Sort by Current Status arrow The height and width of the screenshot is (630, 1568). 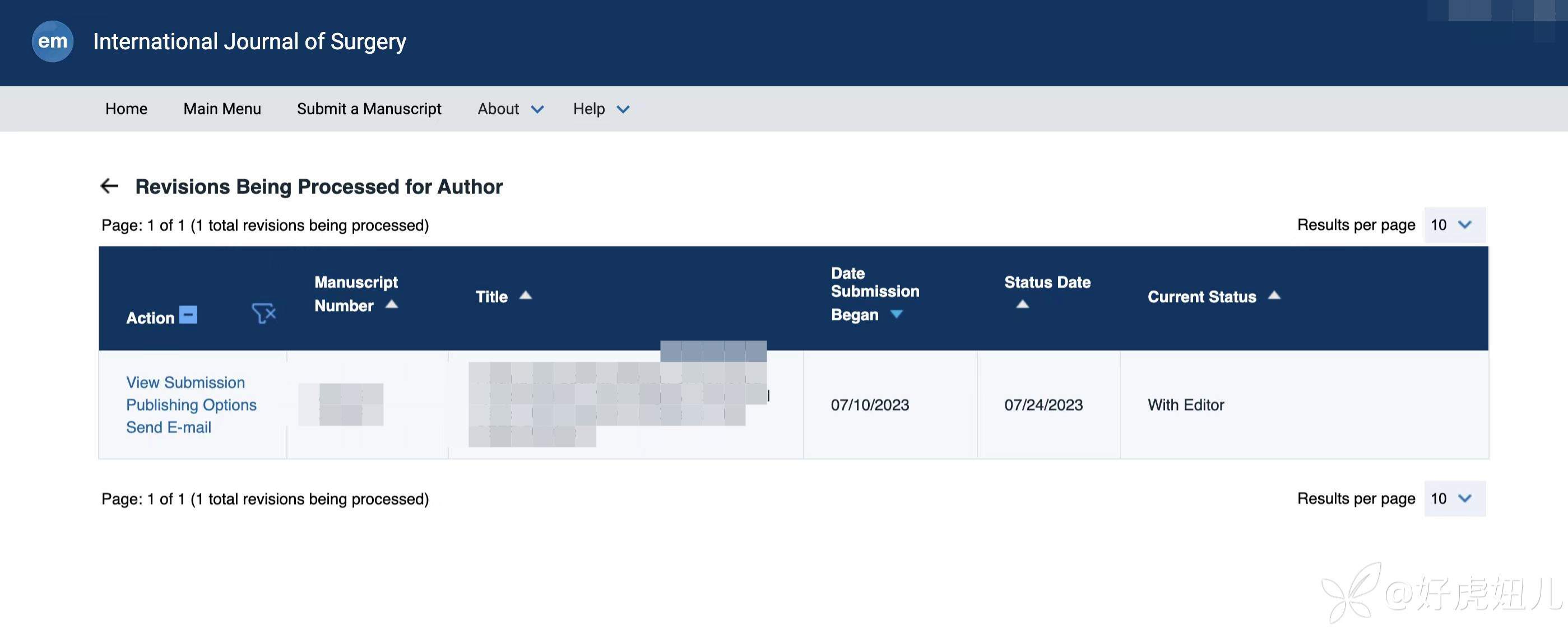point(1274,296)
